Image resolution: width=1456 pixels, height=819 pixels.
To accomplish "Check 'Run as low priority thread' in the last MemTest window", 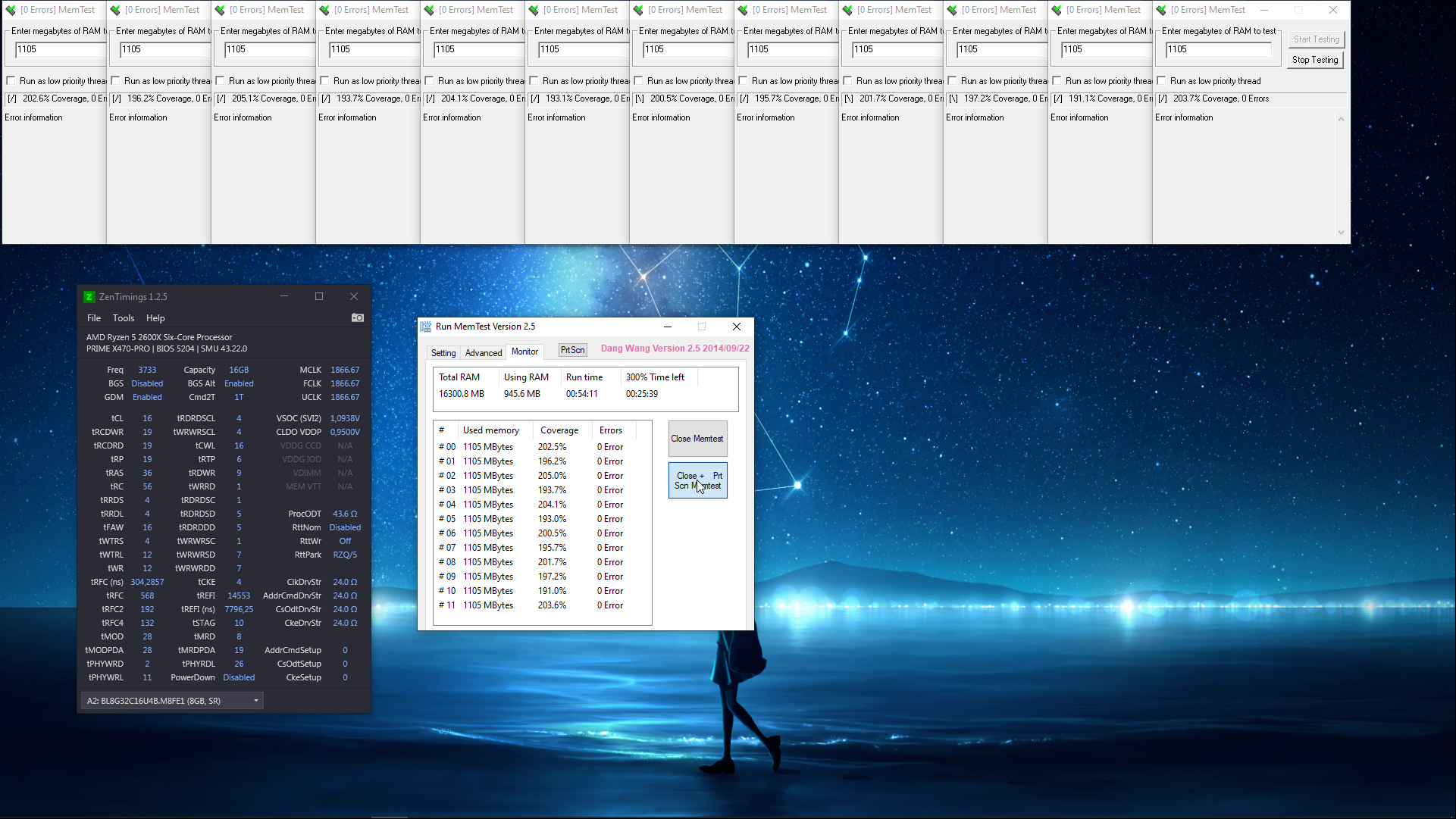I will pyautogui.click(x=1161, y=81).
